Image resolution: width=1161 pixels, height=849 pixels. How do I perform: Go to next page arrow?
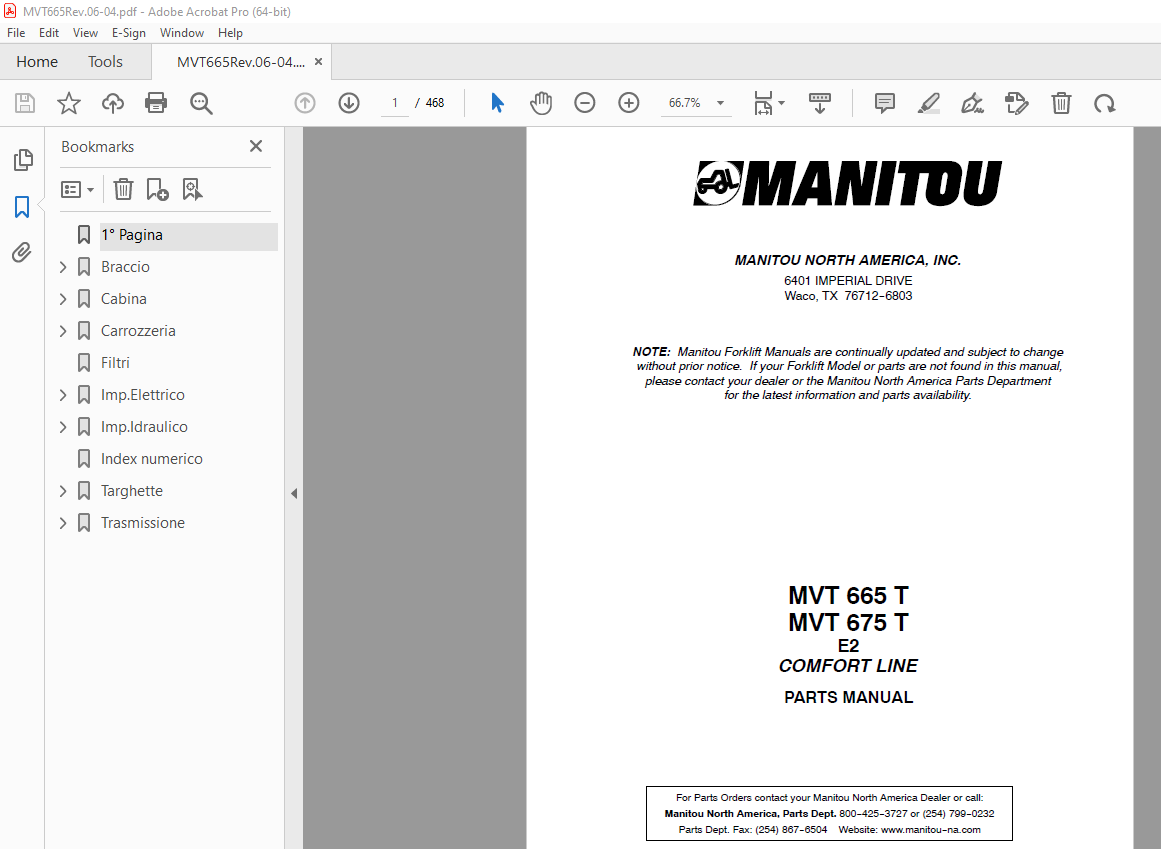tap(349, 103)
